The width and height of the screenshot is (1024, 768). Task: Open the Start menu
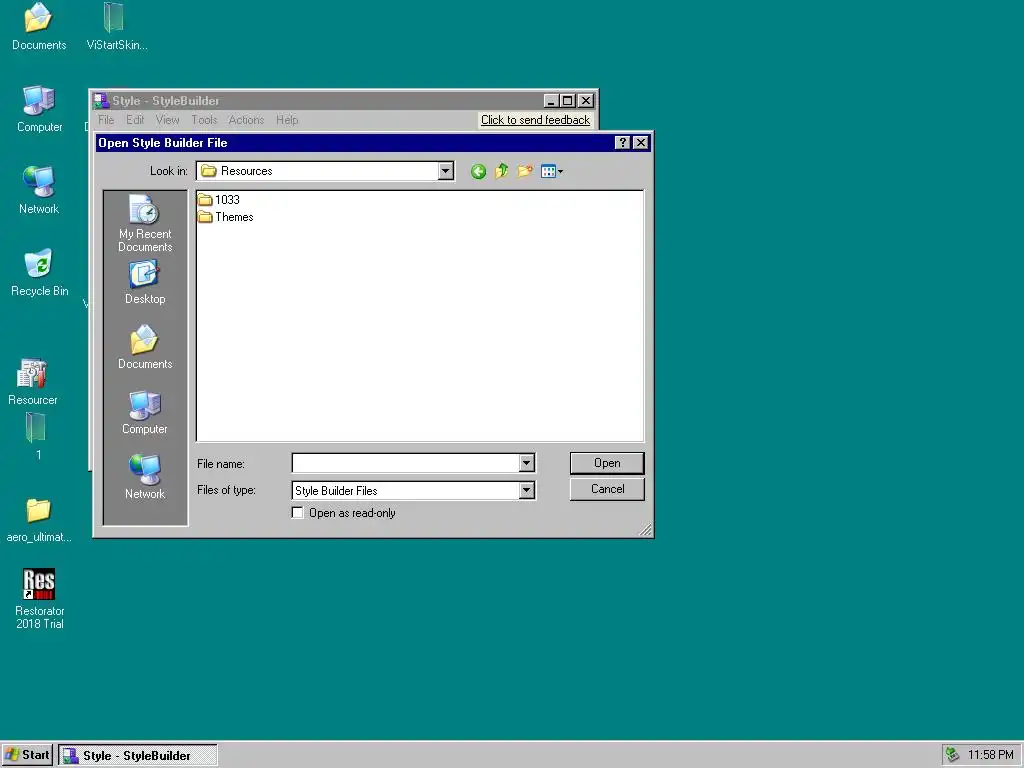tap(27, 755)
